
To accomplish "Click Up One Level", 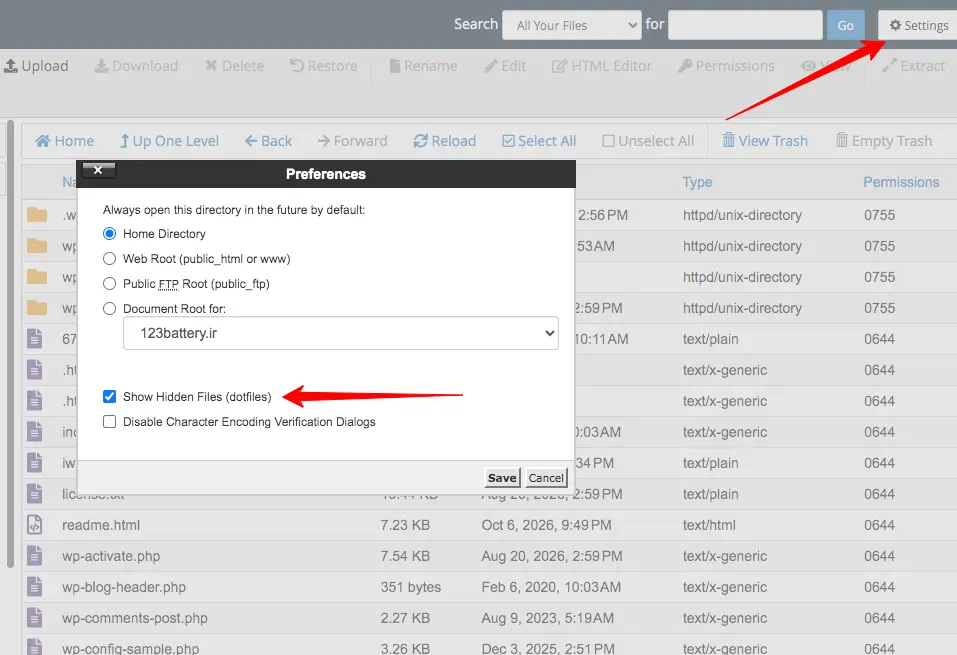I will click(169, 141).
